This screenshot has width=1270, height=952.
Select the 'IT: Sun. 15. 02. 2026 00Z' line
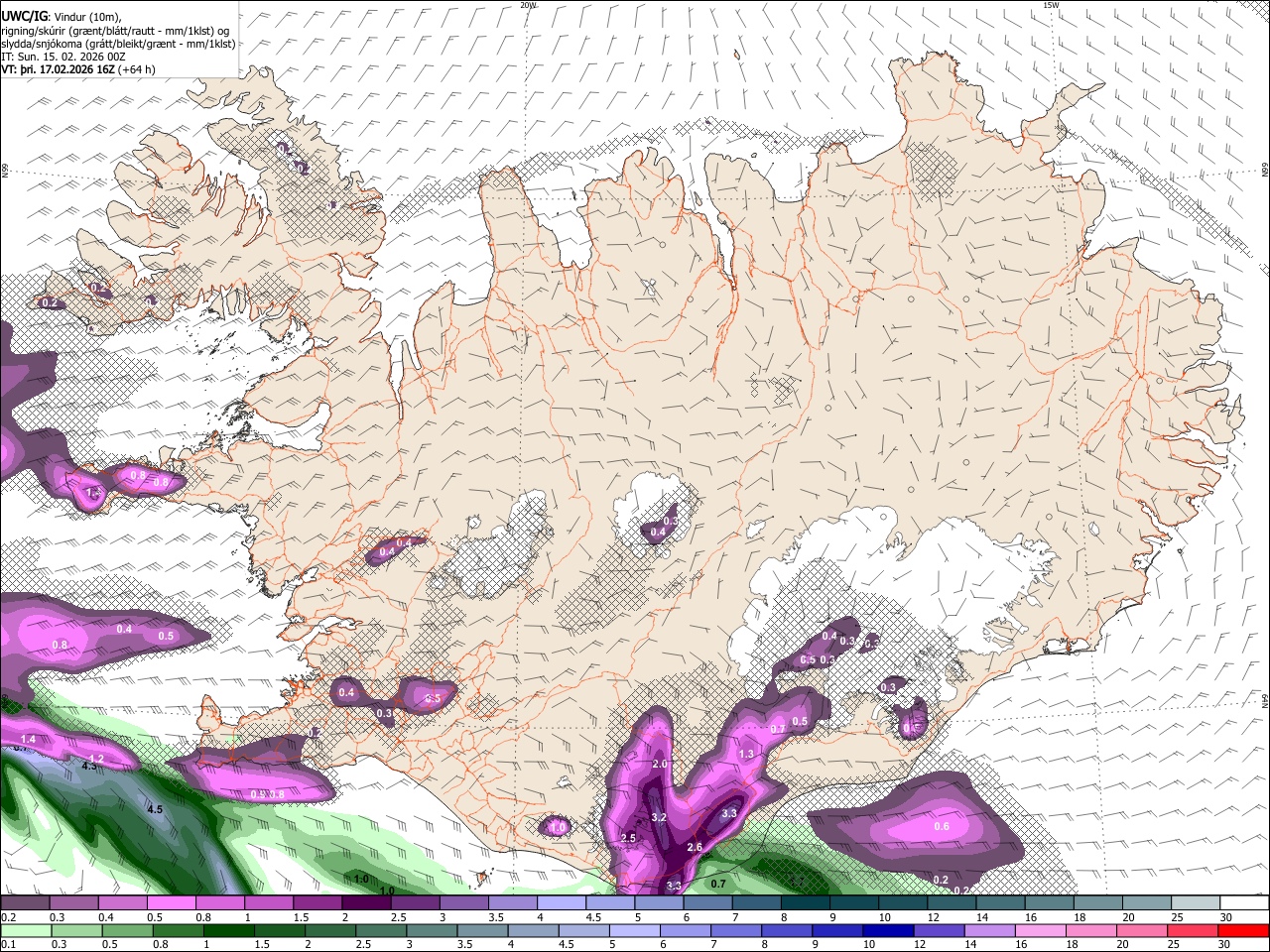point(63,57)
